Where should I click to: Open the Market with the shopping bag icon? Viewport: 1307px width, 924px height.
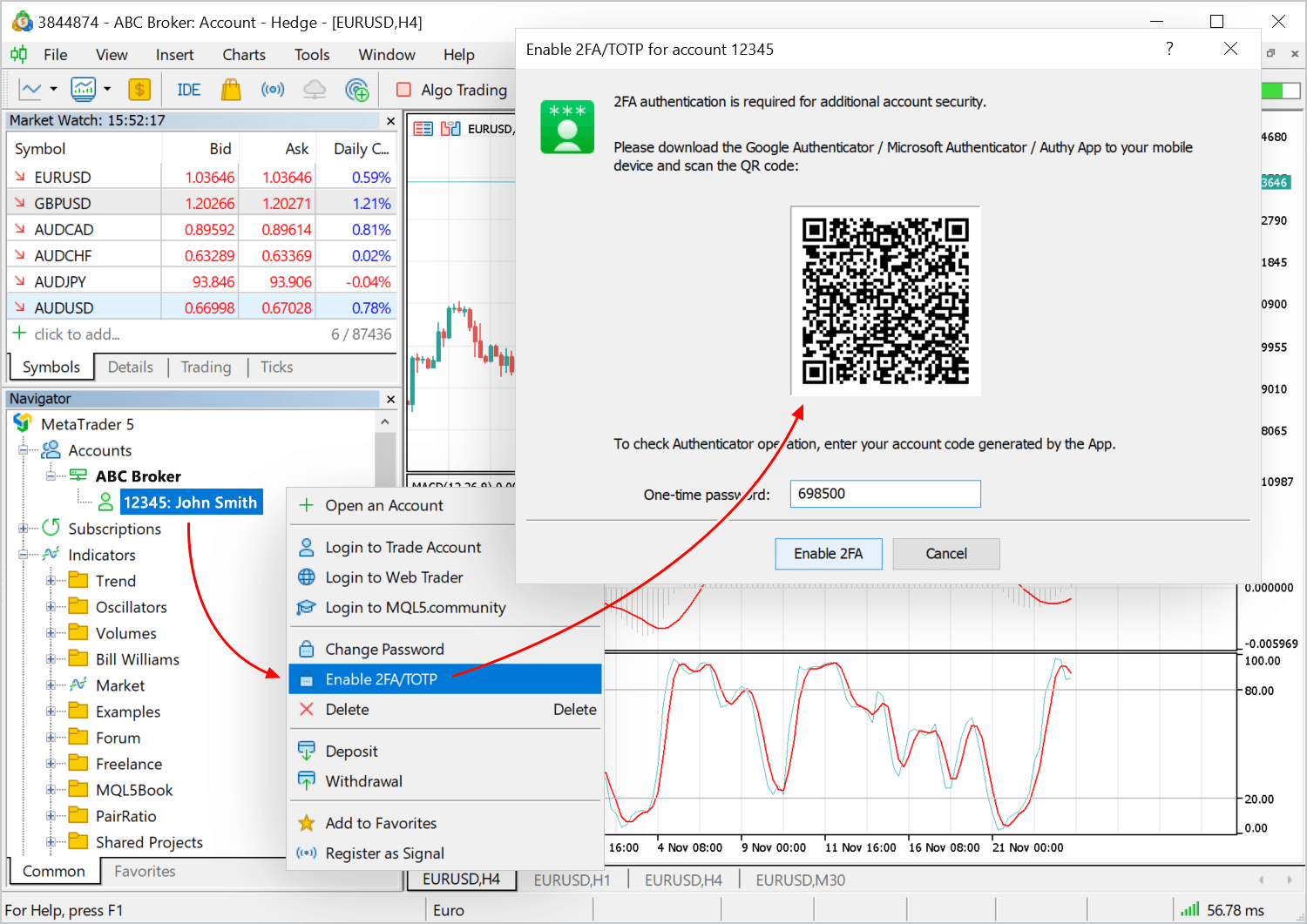click(231, 89)
